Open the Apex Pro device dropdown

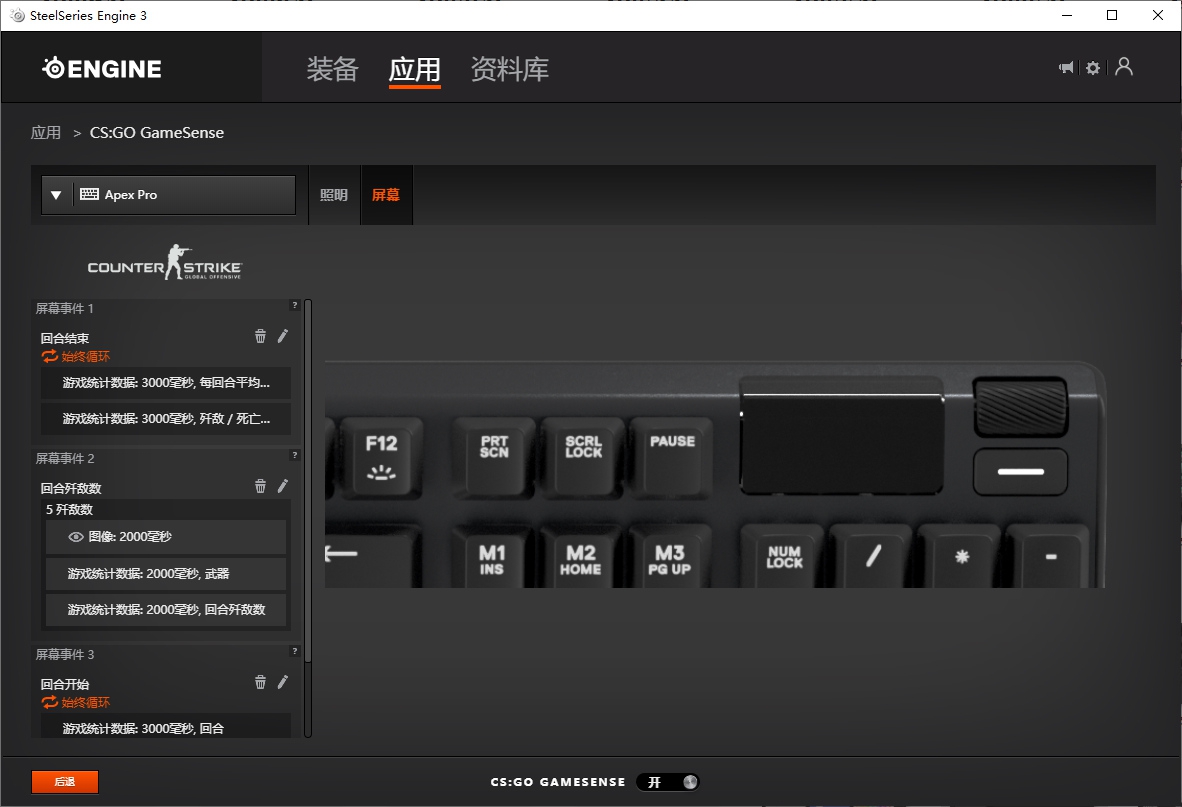[x=168, y=195]
